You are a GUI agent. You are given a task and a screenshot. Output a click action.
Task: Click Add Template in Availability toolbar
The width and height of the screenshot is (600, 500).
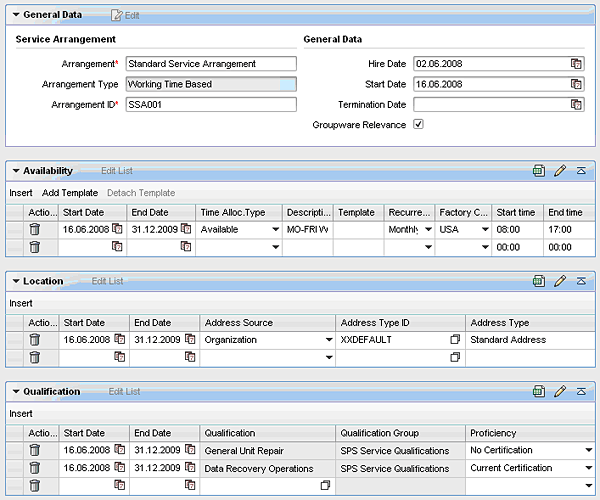(x=70, y=192)
